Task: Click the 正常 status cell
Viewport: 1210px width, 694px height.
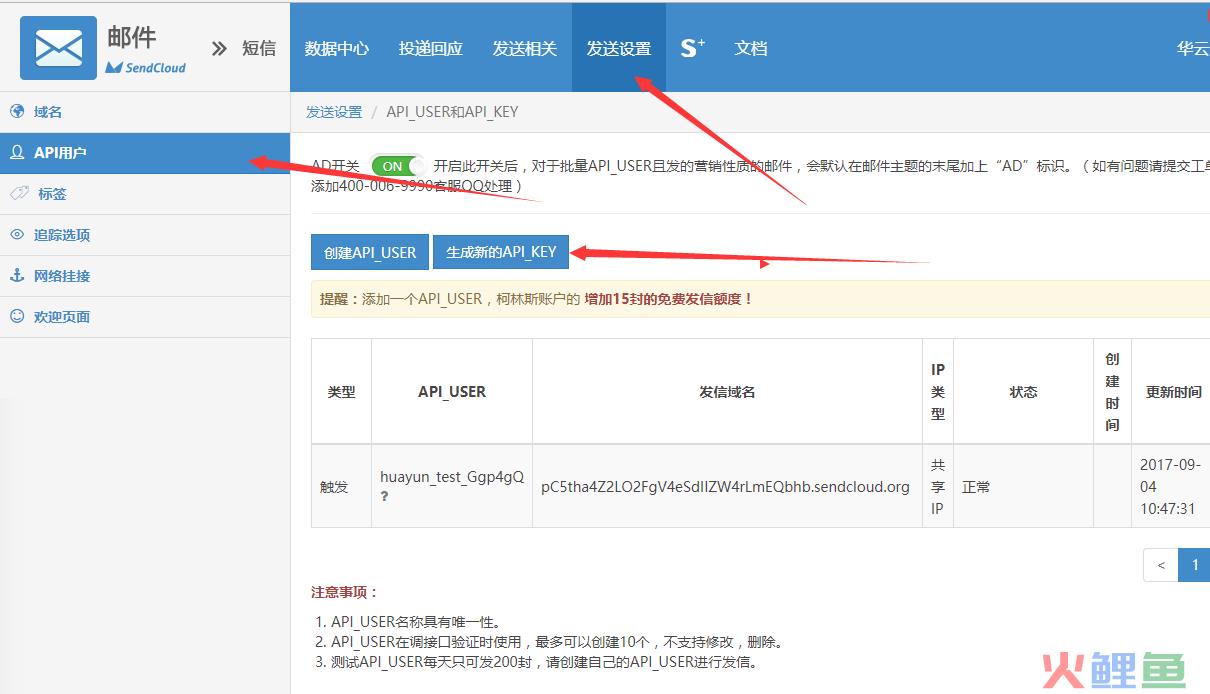Action: pyautogui.click(x=1023, y=486)
